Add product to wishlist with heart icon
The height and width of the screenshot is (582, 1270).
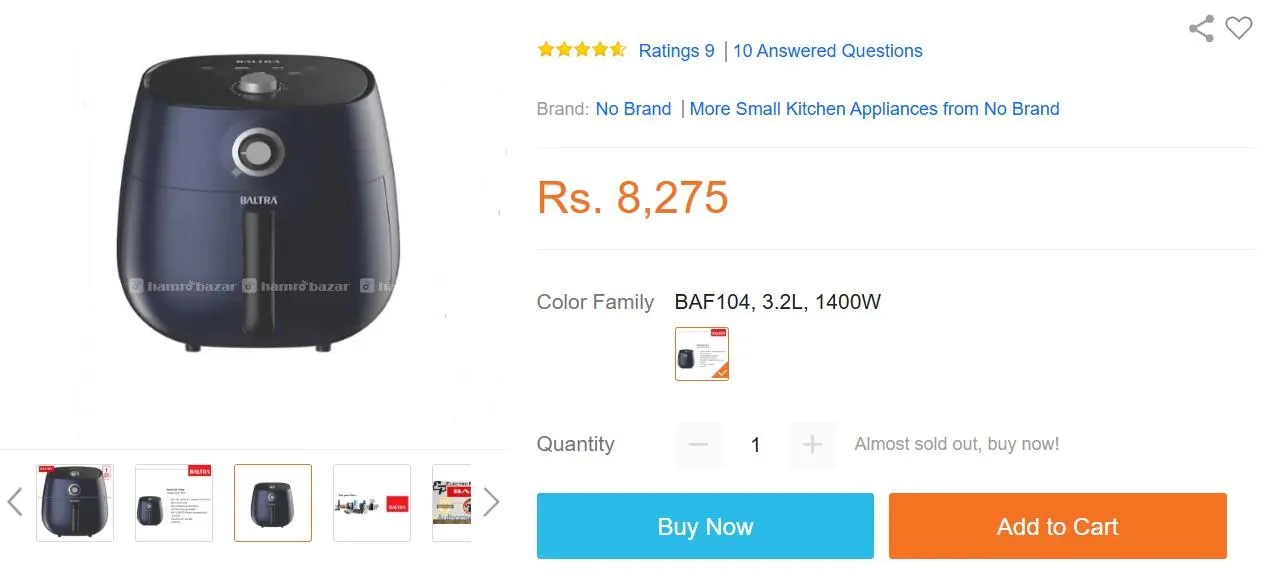tap(1239, 29)
